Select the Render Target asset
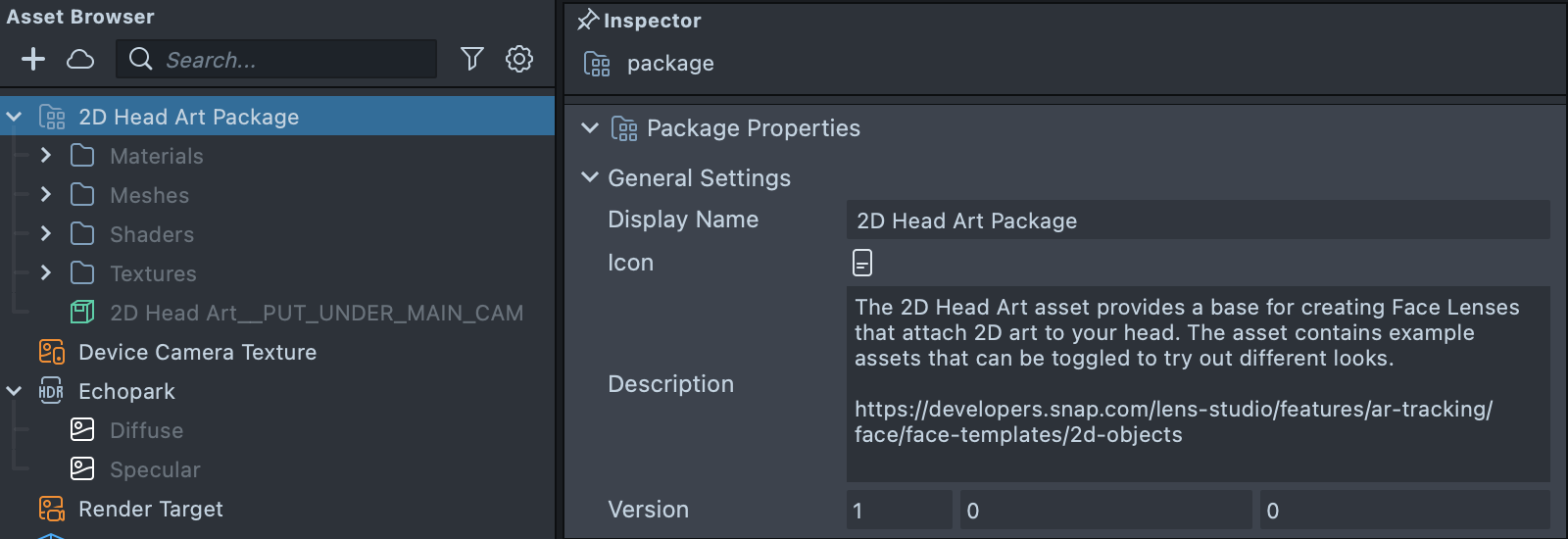 coord(150,509)
